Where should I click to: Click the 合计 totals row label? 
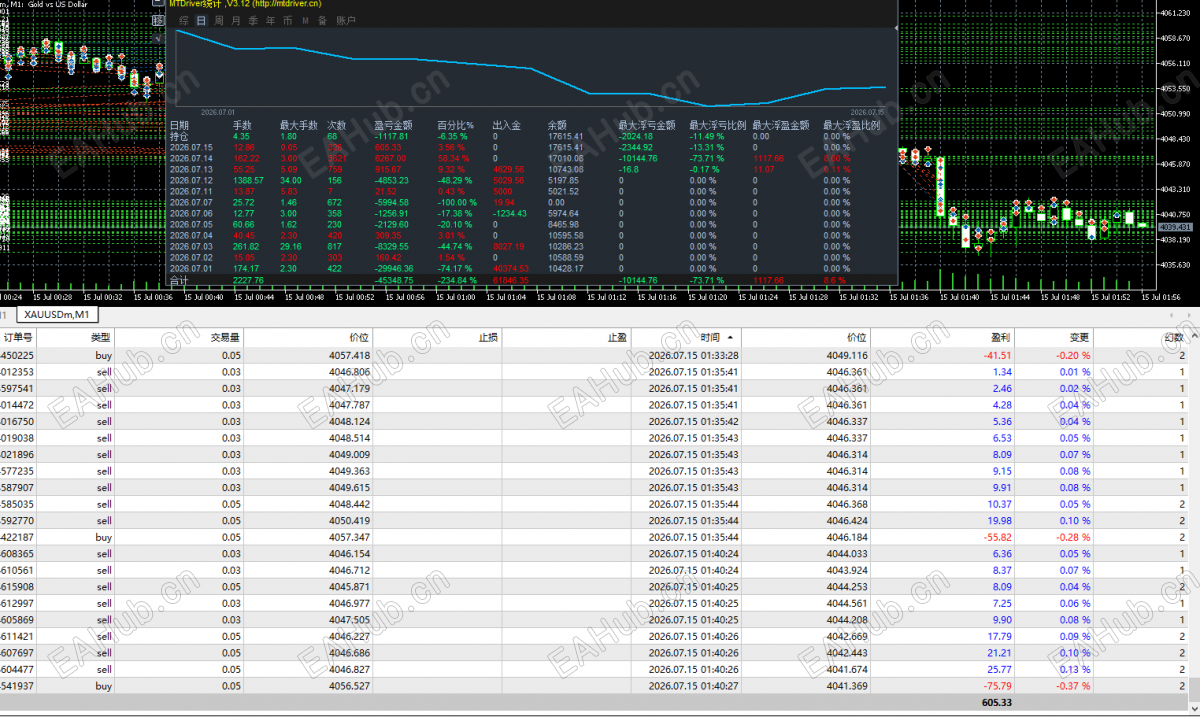(179, 280)
